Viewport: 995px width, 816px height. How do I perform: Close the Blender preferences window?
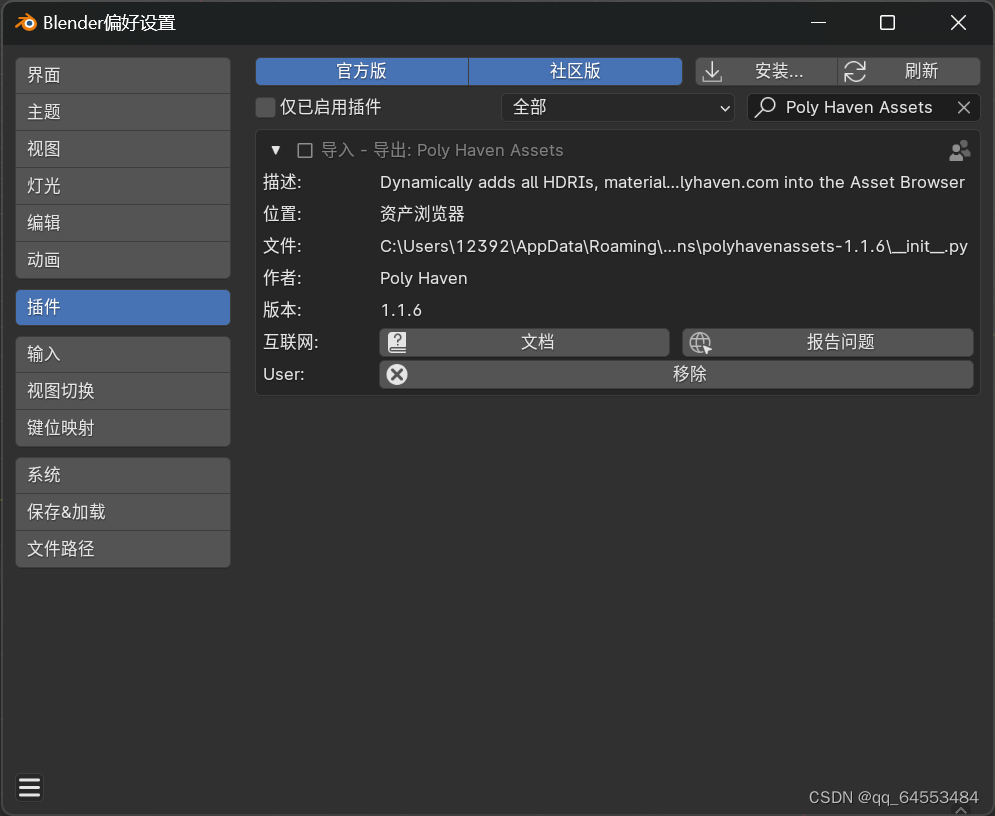(x=958, y=23)
